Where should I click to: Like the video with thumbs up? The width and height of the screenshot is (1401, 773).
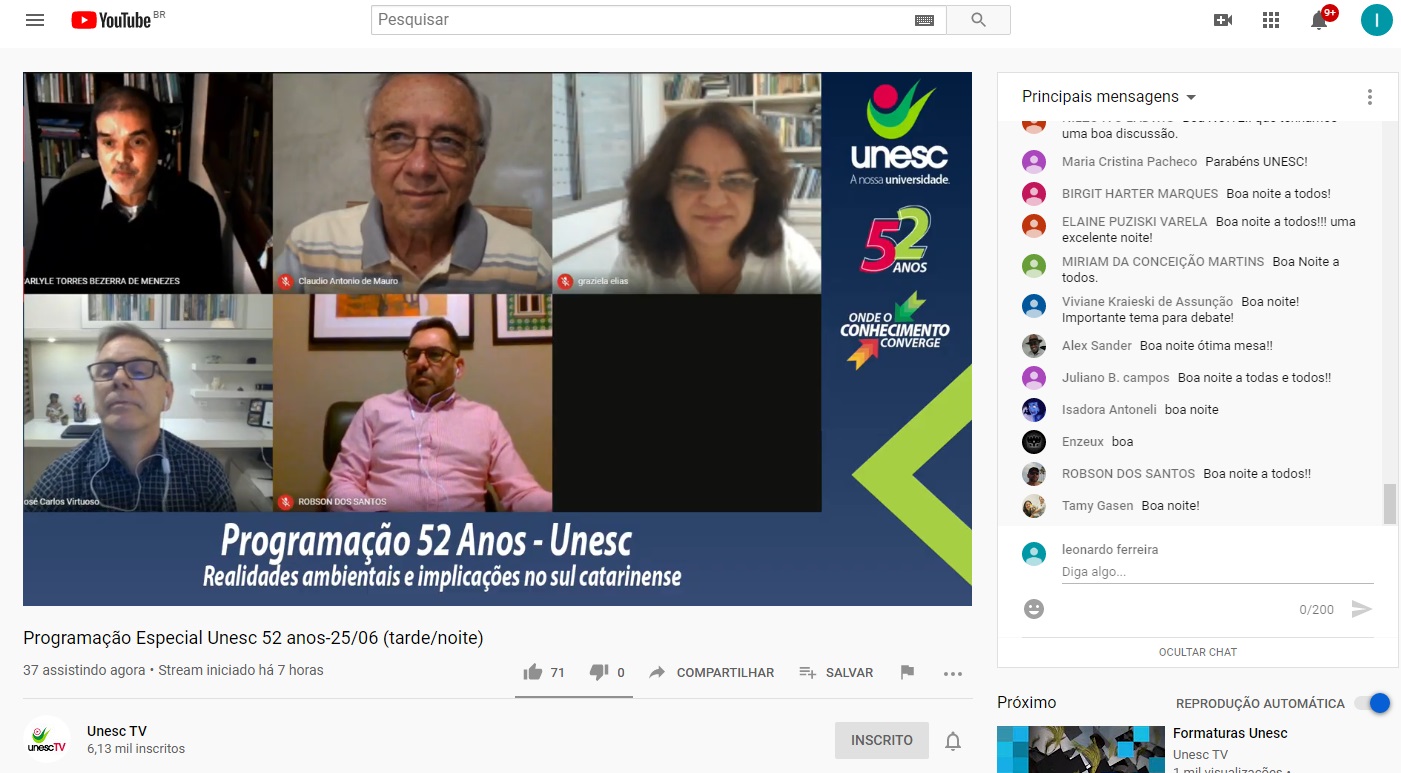(533, 672)
